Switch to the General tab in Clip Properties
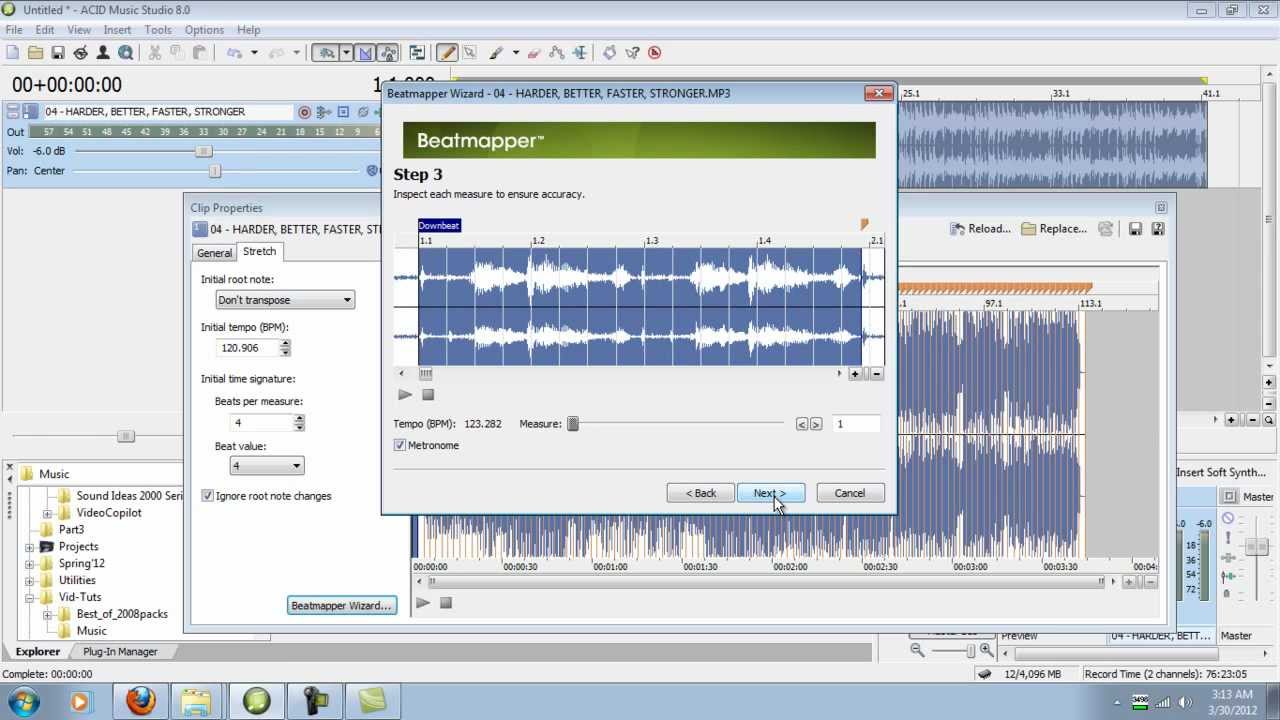The width and height of the screenshot is (1280, 720). coord(214,253)
